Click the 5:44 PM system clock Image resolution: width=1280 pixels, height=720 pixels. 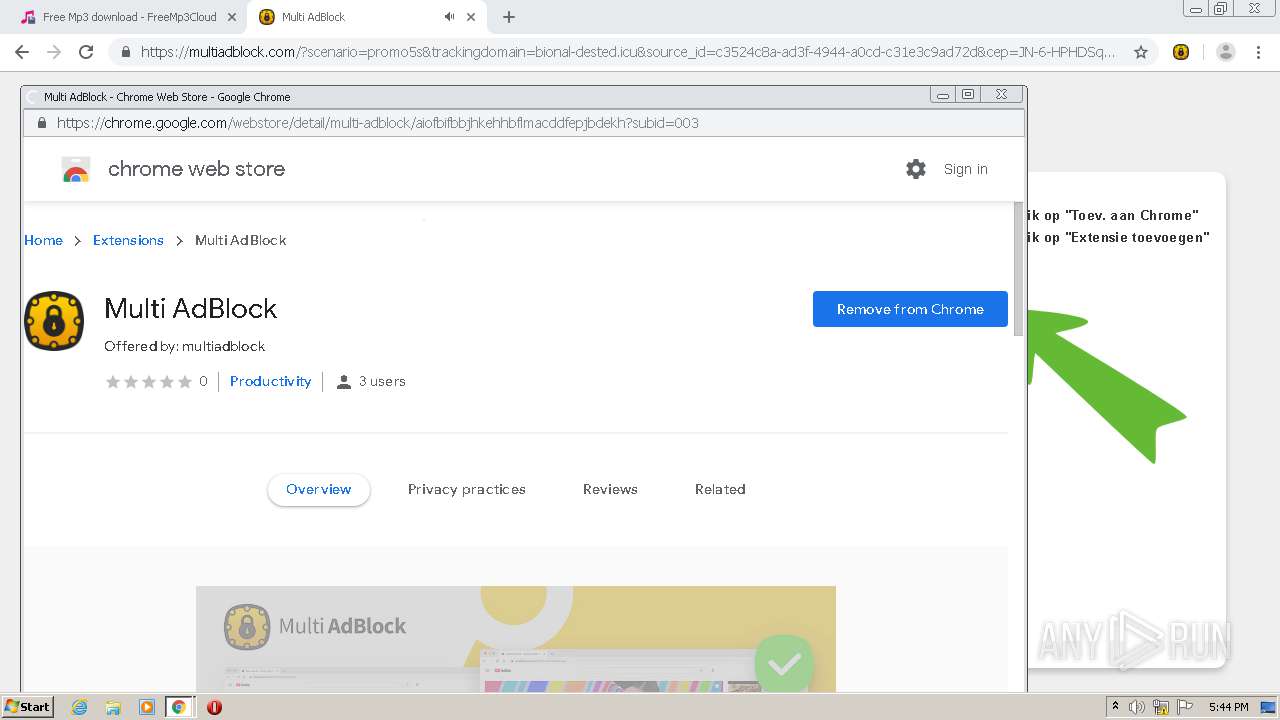click(1228, 707)
